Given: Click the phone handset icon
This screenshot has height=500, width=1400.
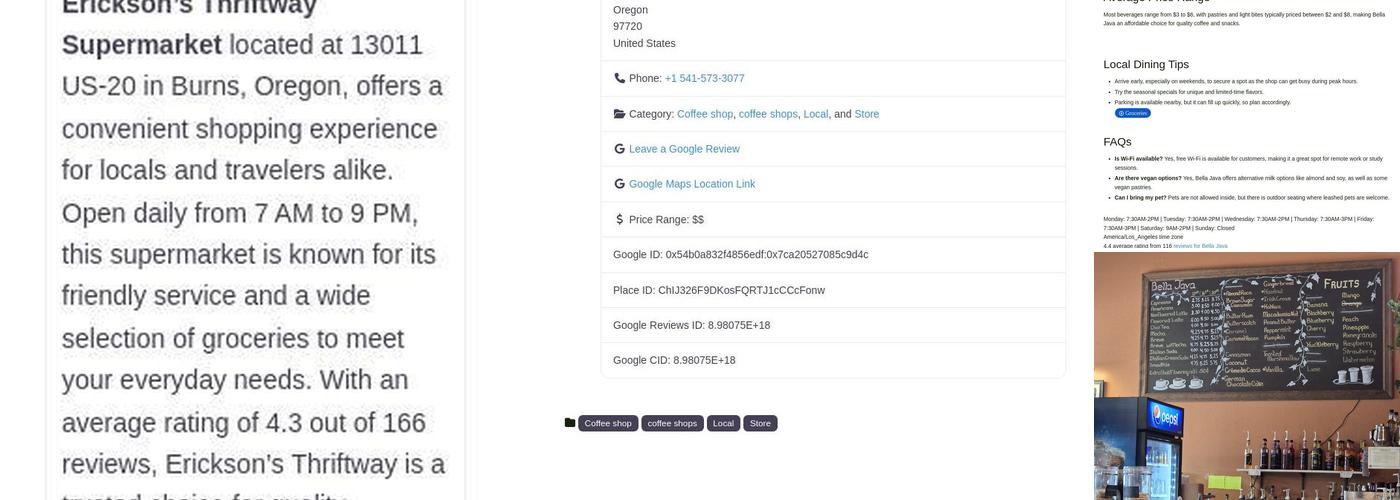Looking at the screenshot, I should coord(620,78).
